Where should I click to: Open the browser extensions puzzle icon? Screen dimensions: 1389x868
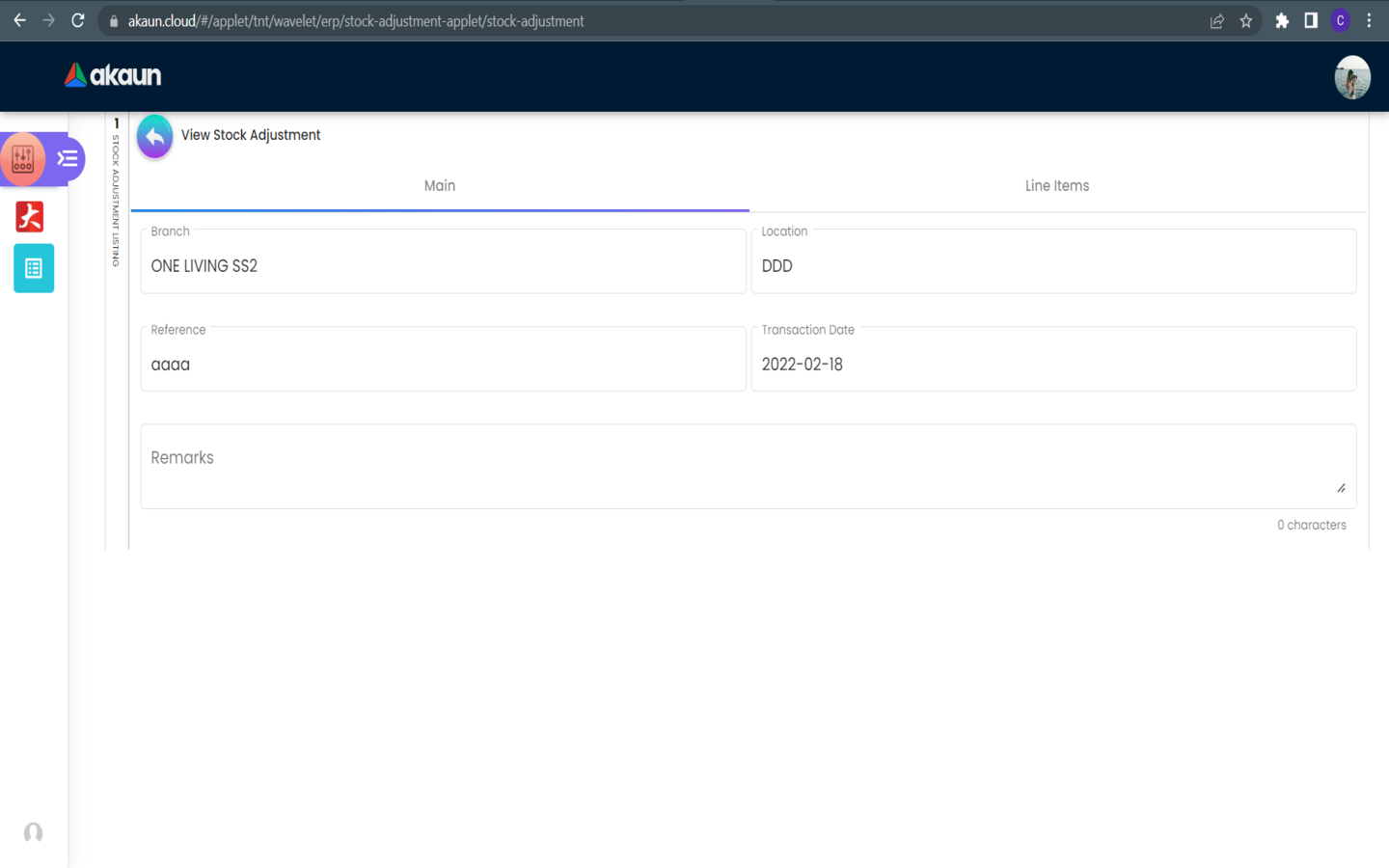[1282, 20]
